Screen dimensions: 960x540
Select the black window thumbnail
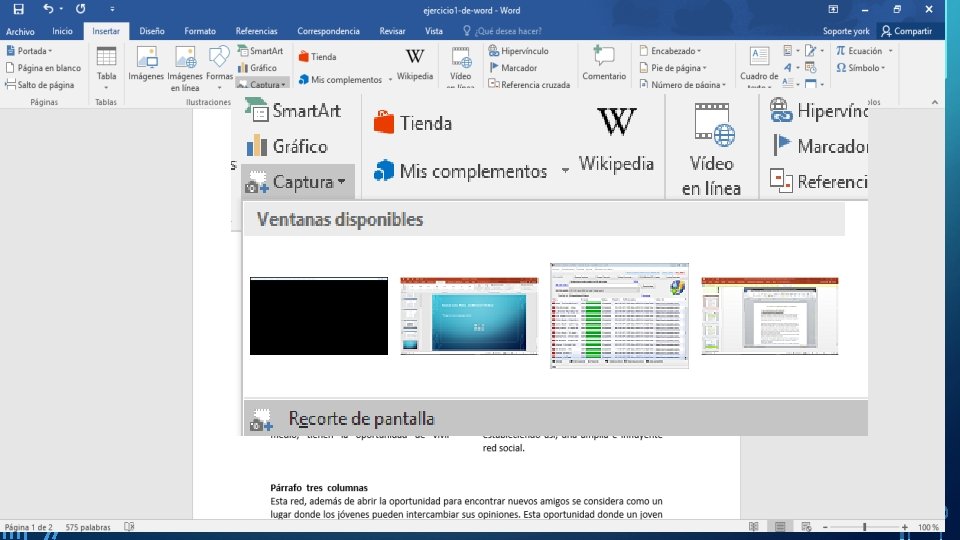click(318, 316)
